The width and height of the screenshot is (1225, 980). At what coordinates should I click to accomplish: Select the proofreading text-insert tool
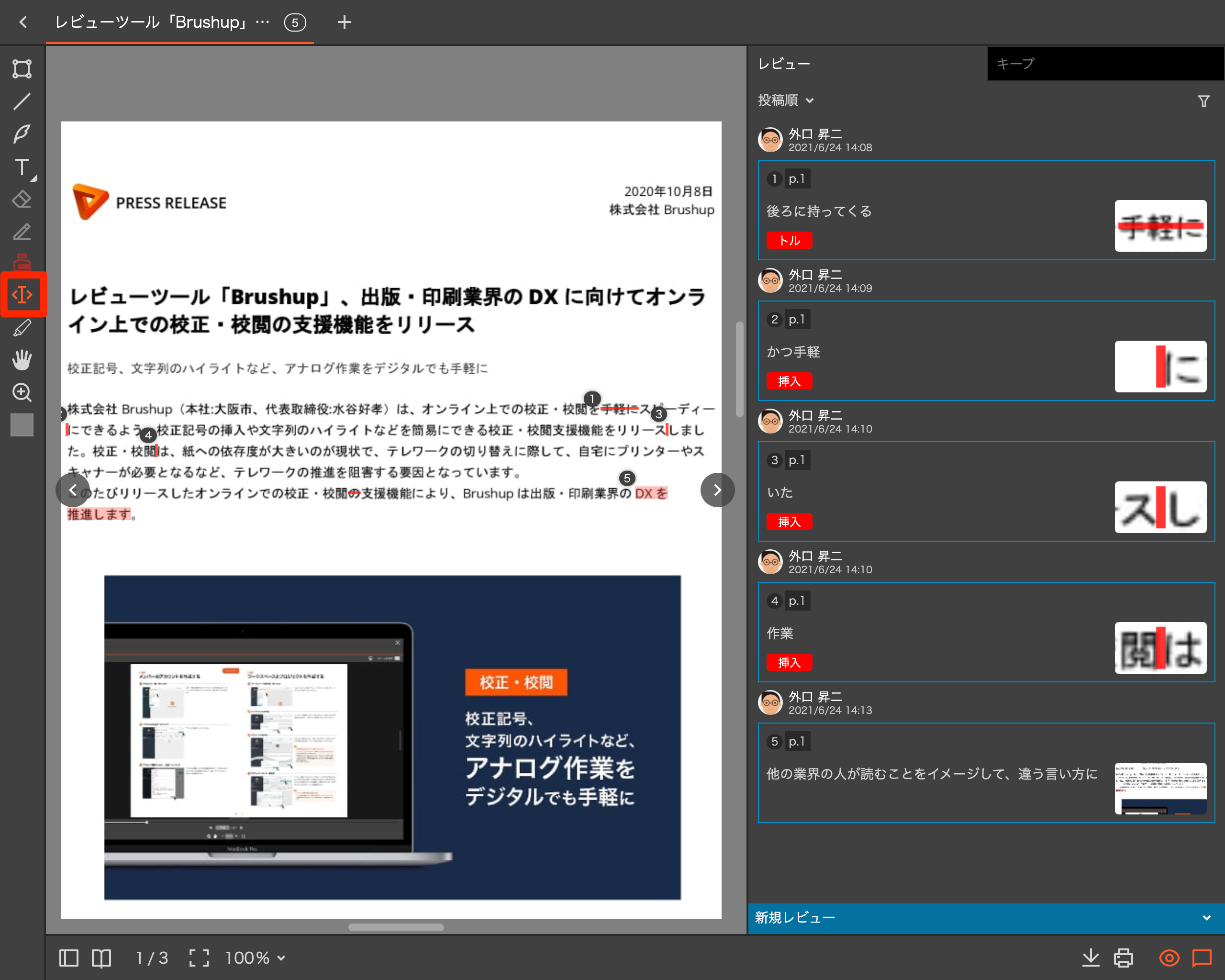point(22,295)
